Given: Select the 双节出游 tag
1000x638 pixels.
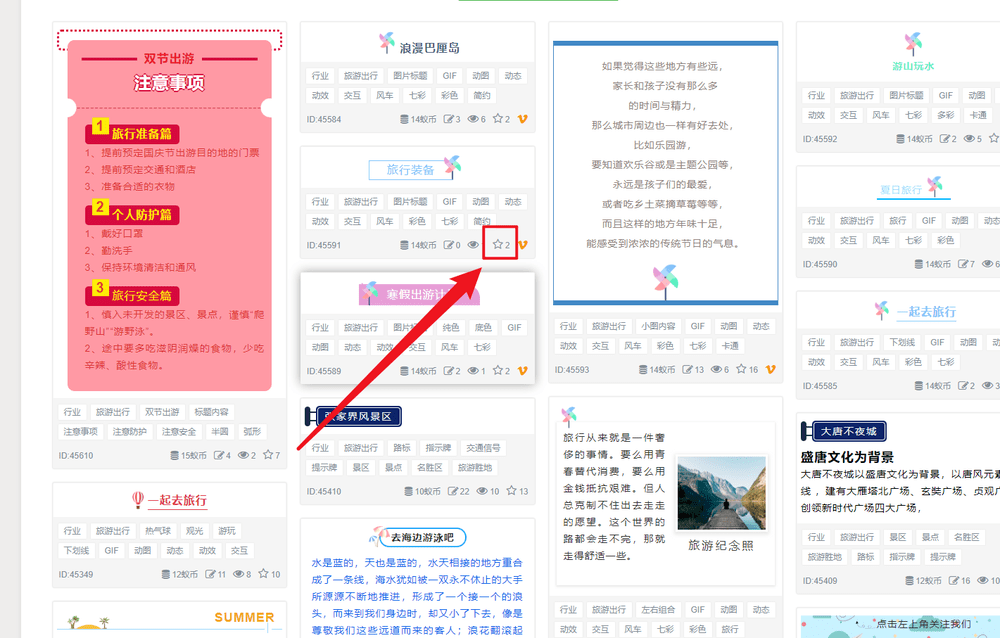Looking at the screenshot, I should click(x=162, y=412).
